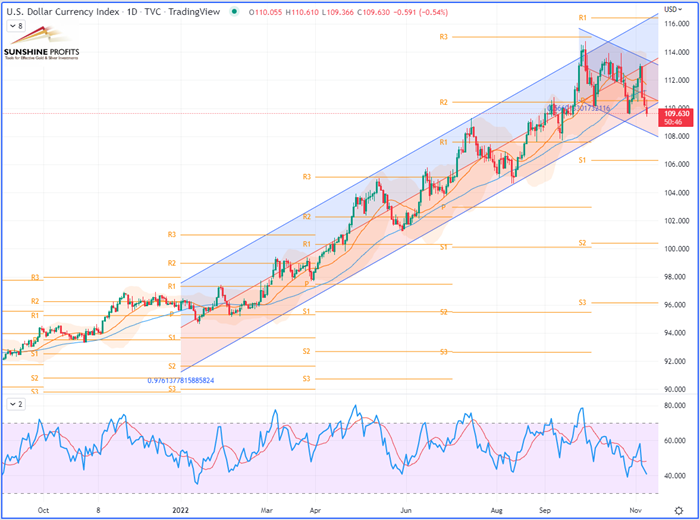This screenshot has width=700, height=520.
Task: Select the topmost R1 pivot label
Action: point(582,18)
